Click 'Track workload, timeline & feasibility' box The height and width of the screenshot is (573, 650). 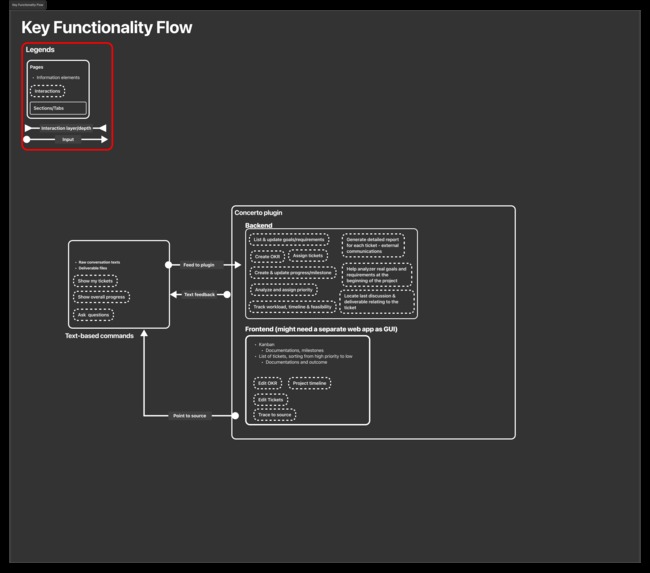coord(292,307)
